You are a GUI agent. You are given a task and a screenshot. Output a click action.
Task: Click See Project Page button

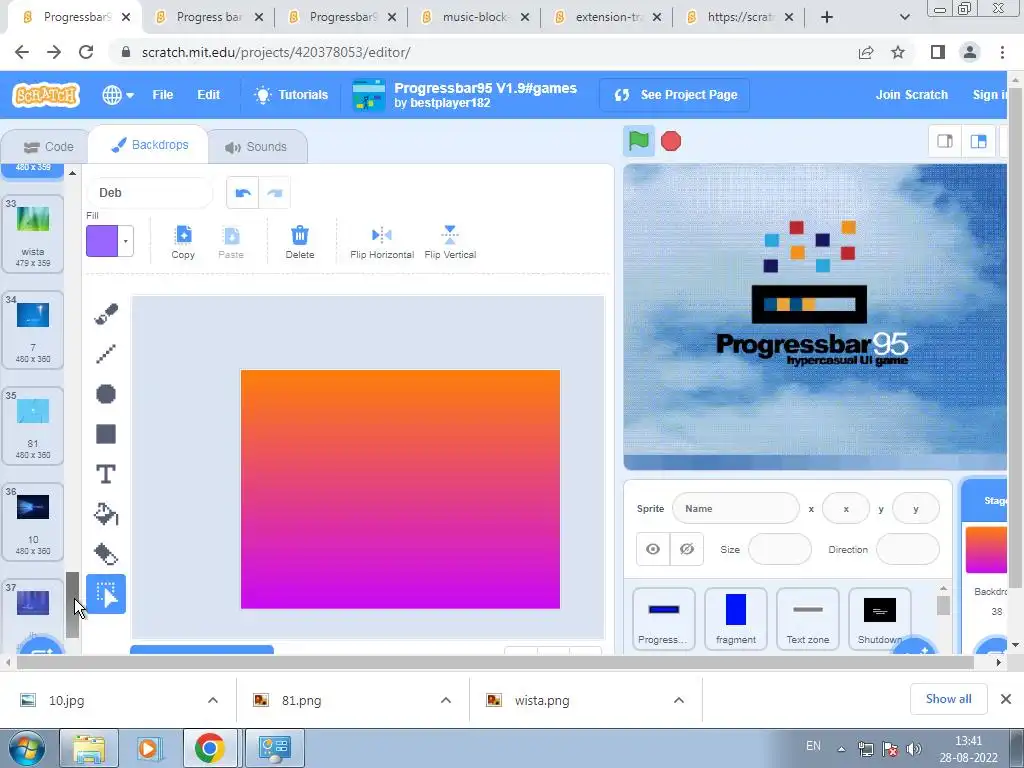pyautogui.click(x=675, y=95)
